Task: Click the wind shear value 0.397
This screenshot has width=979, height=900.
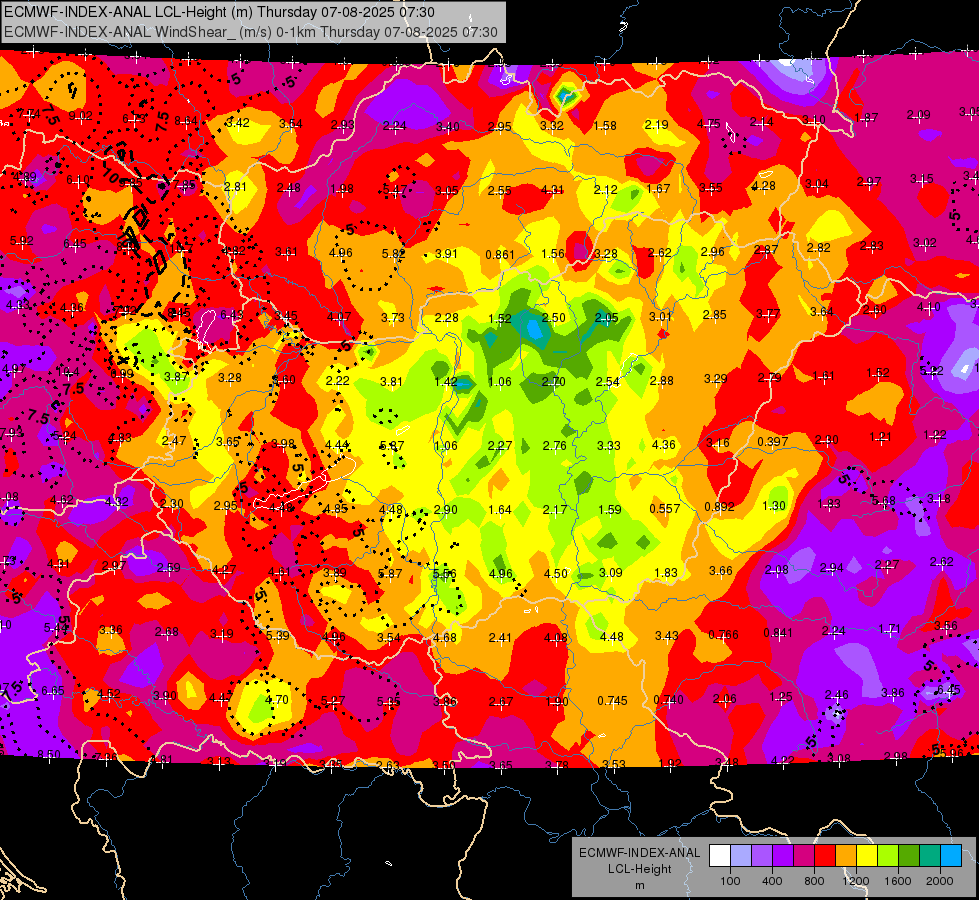Action: pyautogui.click(x=773, y=442)
